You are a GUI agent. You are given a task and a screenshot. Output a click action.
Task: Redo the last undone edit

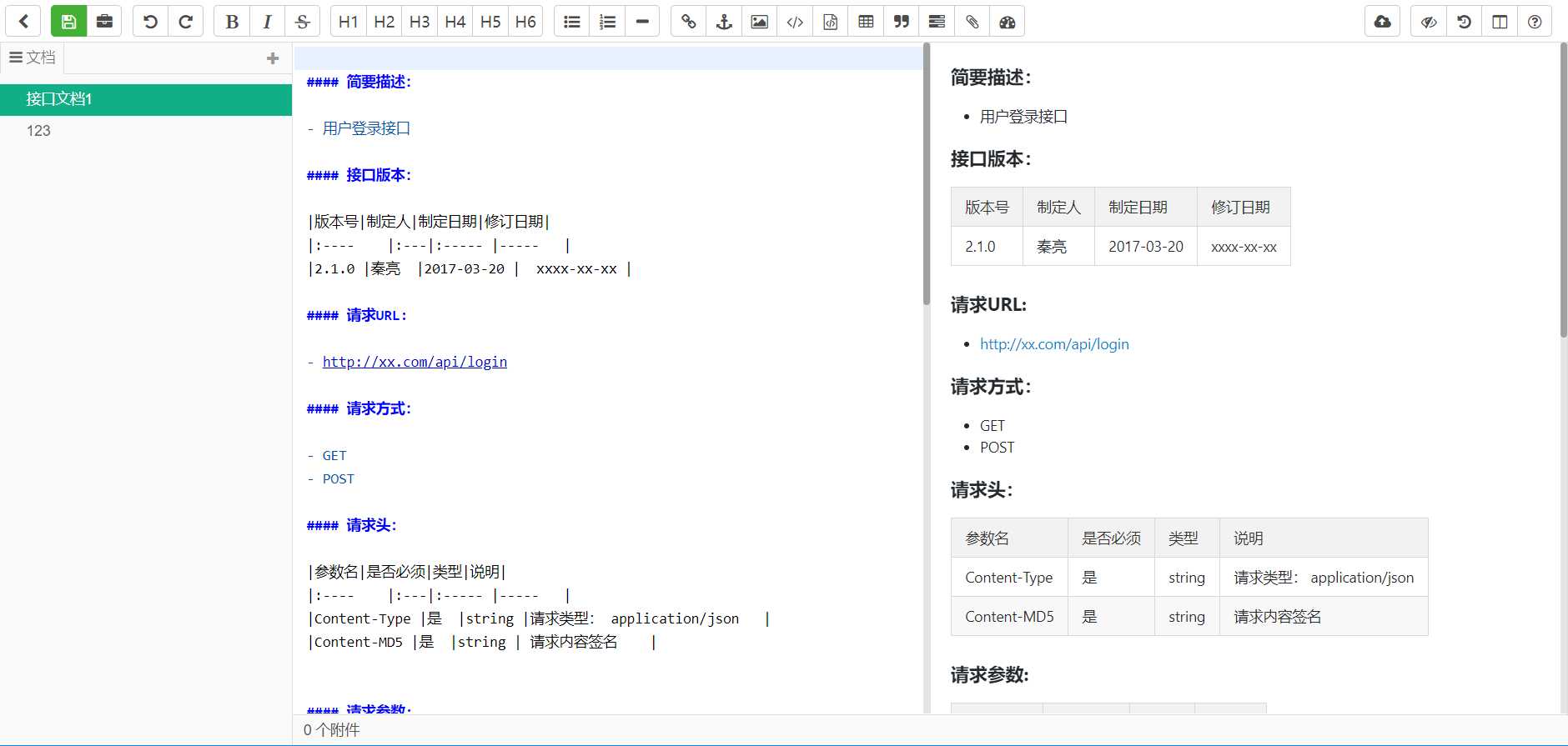pos(186,22)
